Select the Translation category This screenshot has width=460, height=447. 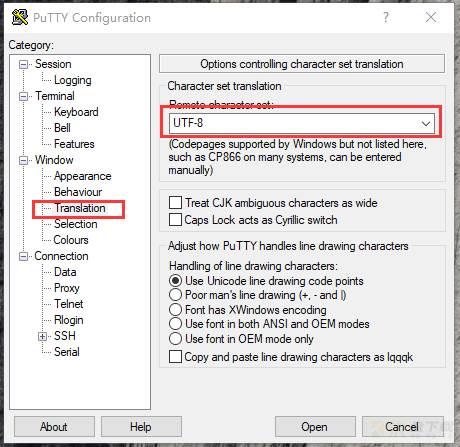(80, 208)
